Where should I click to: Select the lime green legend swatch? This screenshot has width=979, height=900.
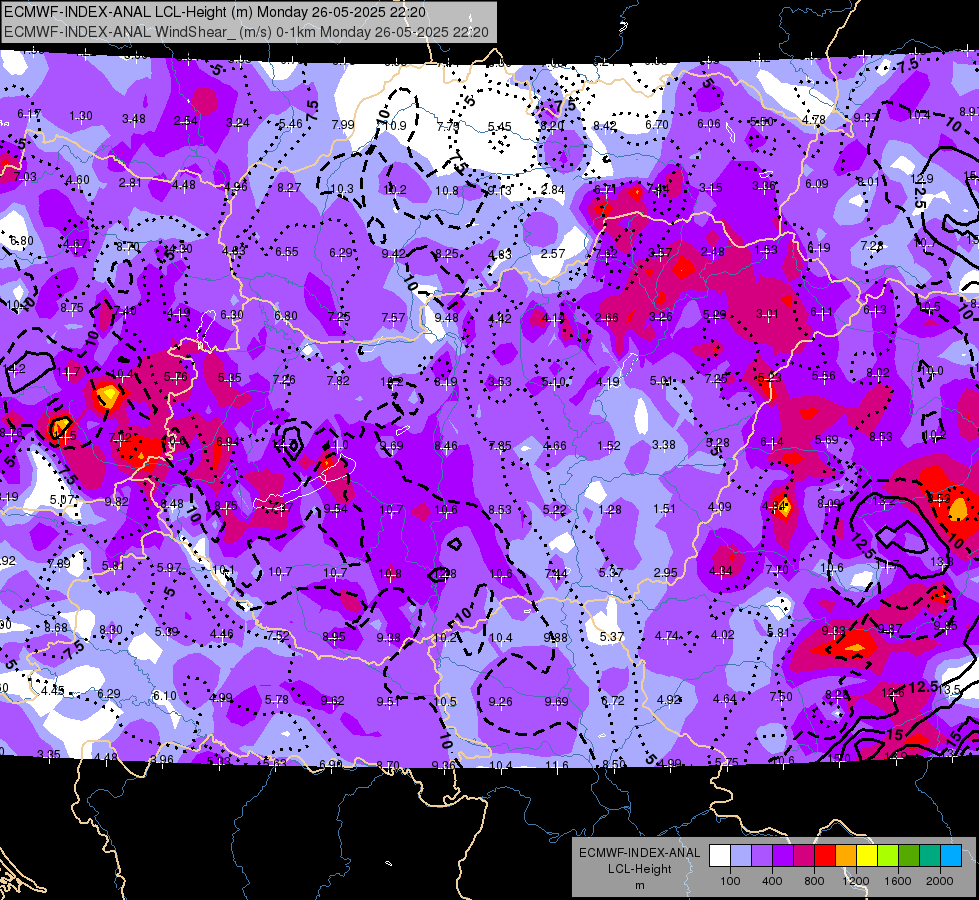[888, 855]
